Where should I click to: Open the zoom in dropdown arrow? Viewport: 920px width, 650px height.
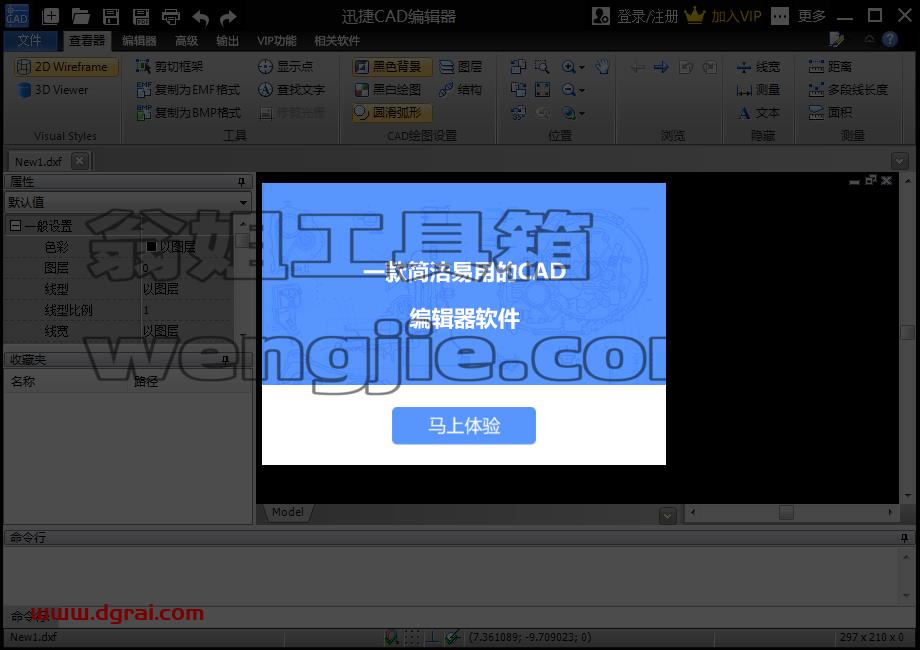click(582, 67)
